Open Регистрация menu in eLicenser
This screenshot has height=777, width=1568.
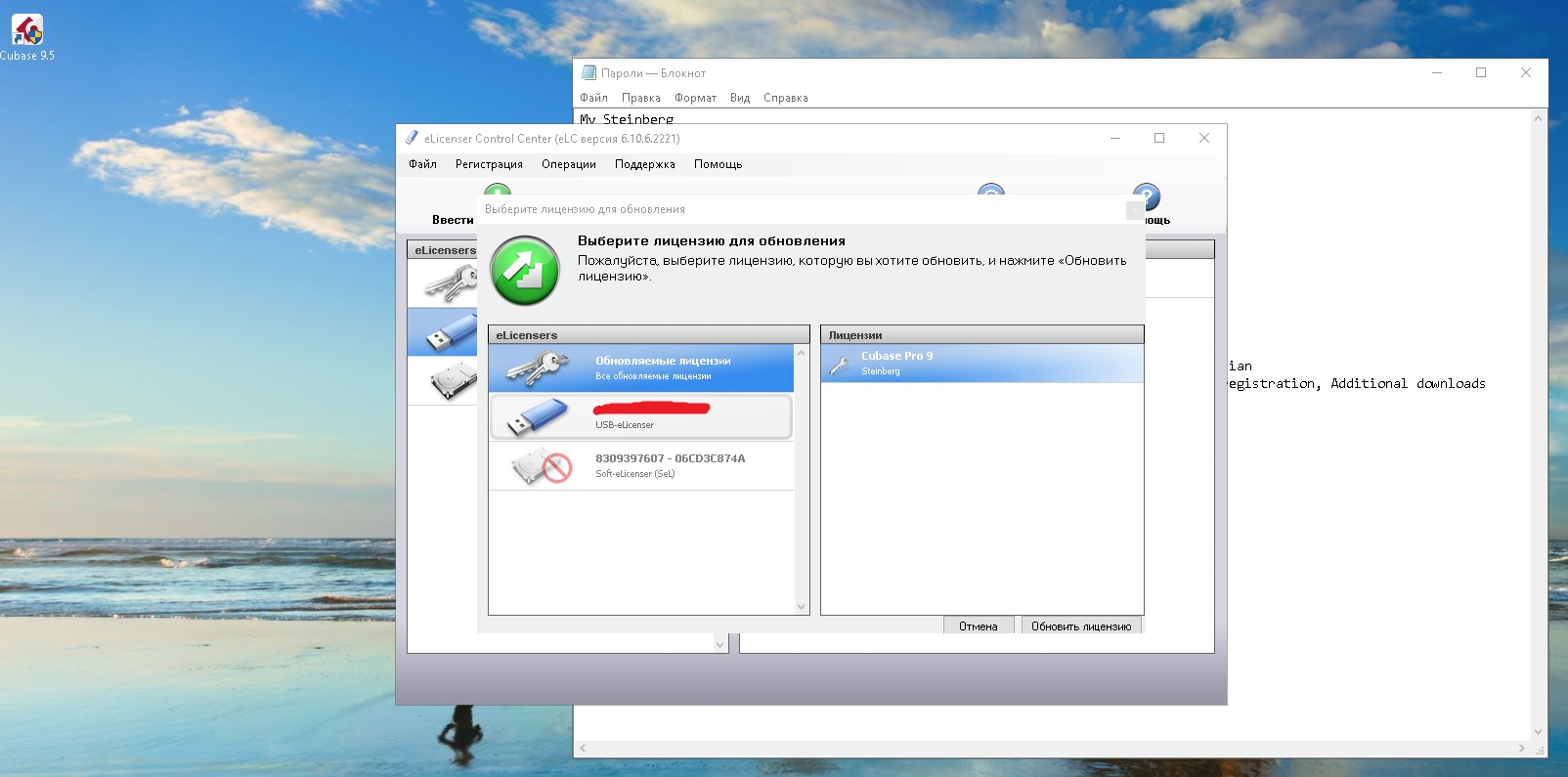tap(489, 164)
